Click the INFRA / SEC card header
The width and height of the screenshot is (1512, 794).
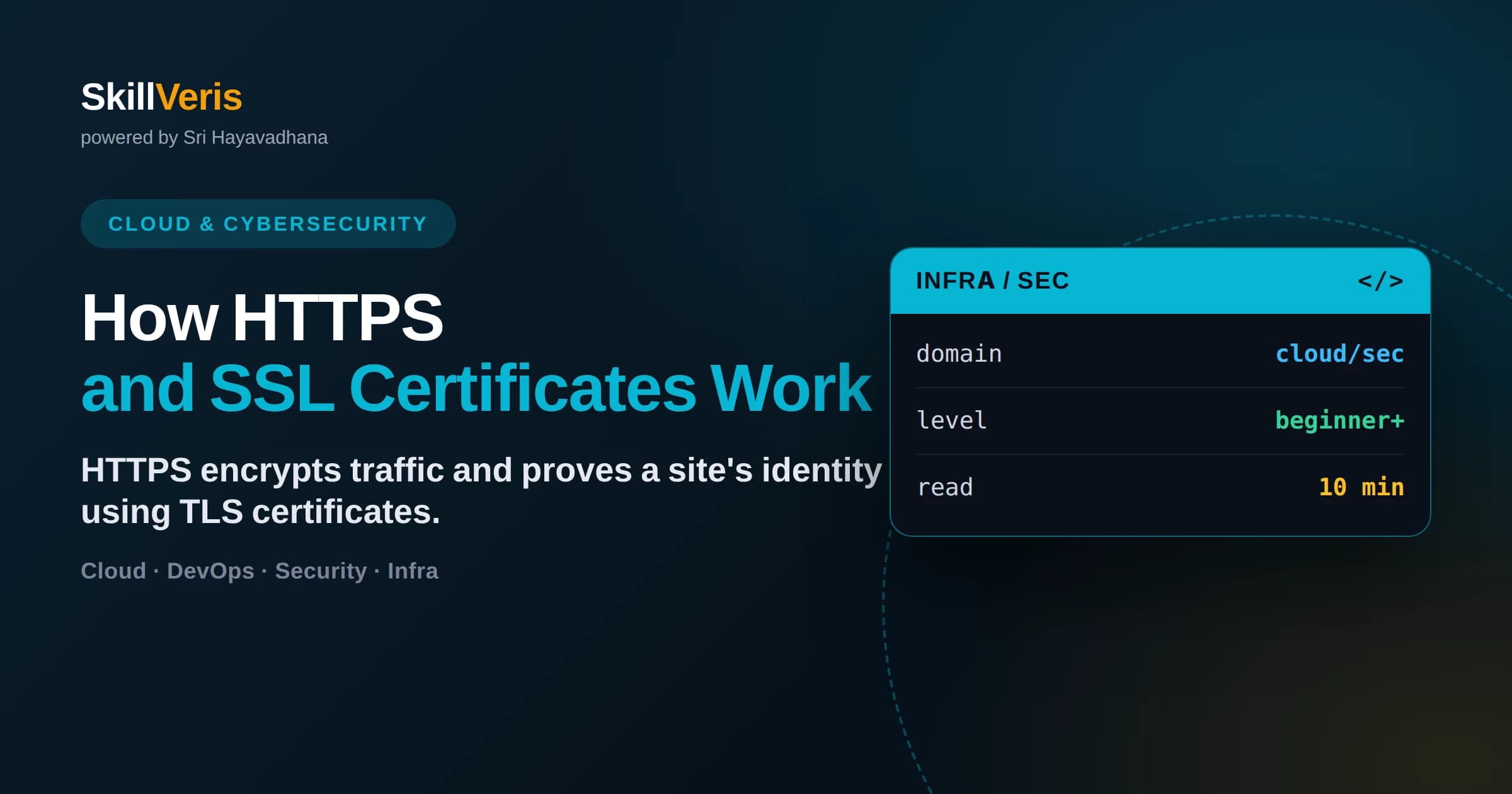click(1160, 281)
